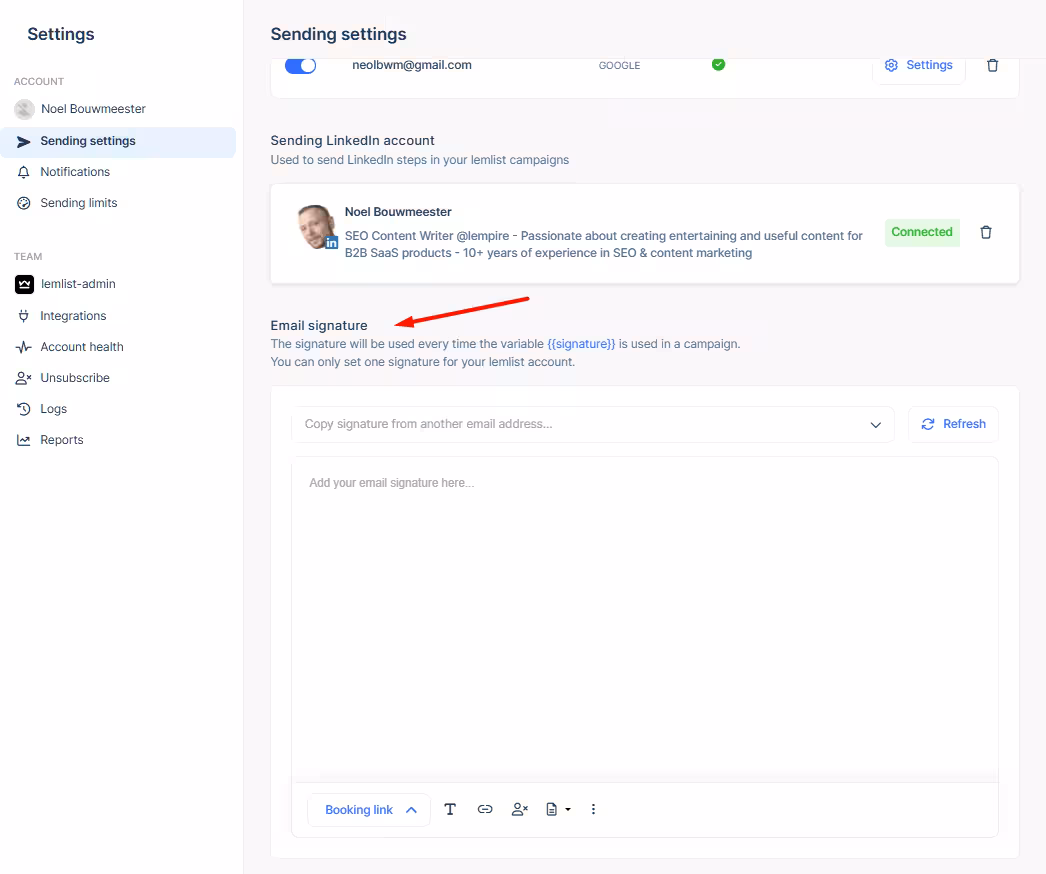The width and height of the screenshot is (1046, 874).
Task: Click the Refresh signature button
Action: pos(953,424)
